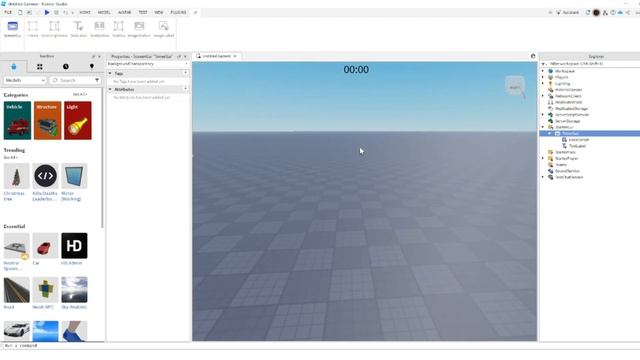Screen dimensions: 640x360
Task: Select the HD Admin thumbnail
Action: pos(74,246)
